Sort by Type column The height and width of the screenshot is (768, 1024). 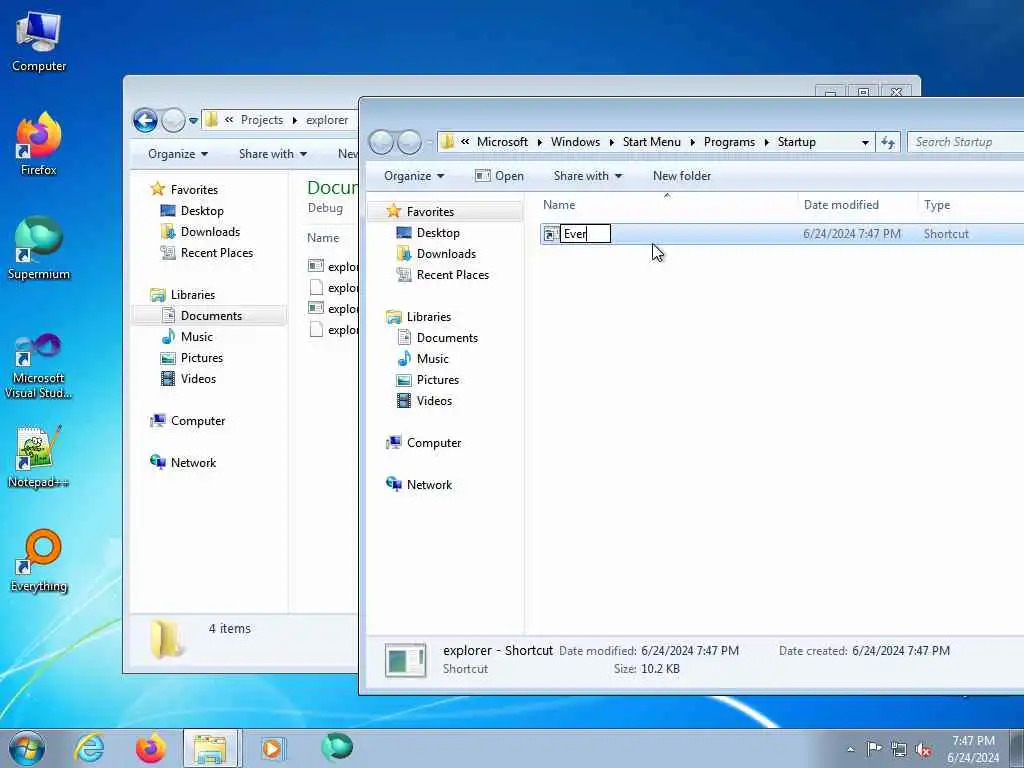pos(970,205)
